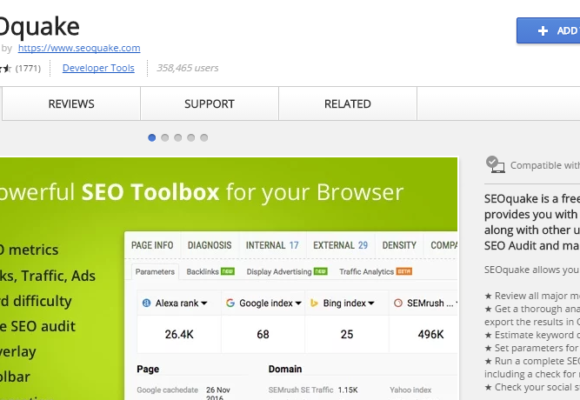Viewport: 580px width, 400px height.
Task: Click the SEMrush circle icon
Action: click(398, 303)
